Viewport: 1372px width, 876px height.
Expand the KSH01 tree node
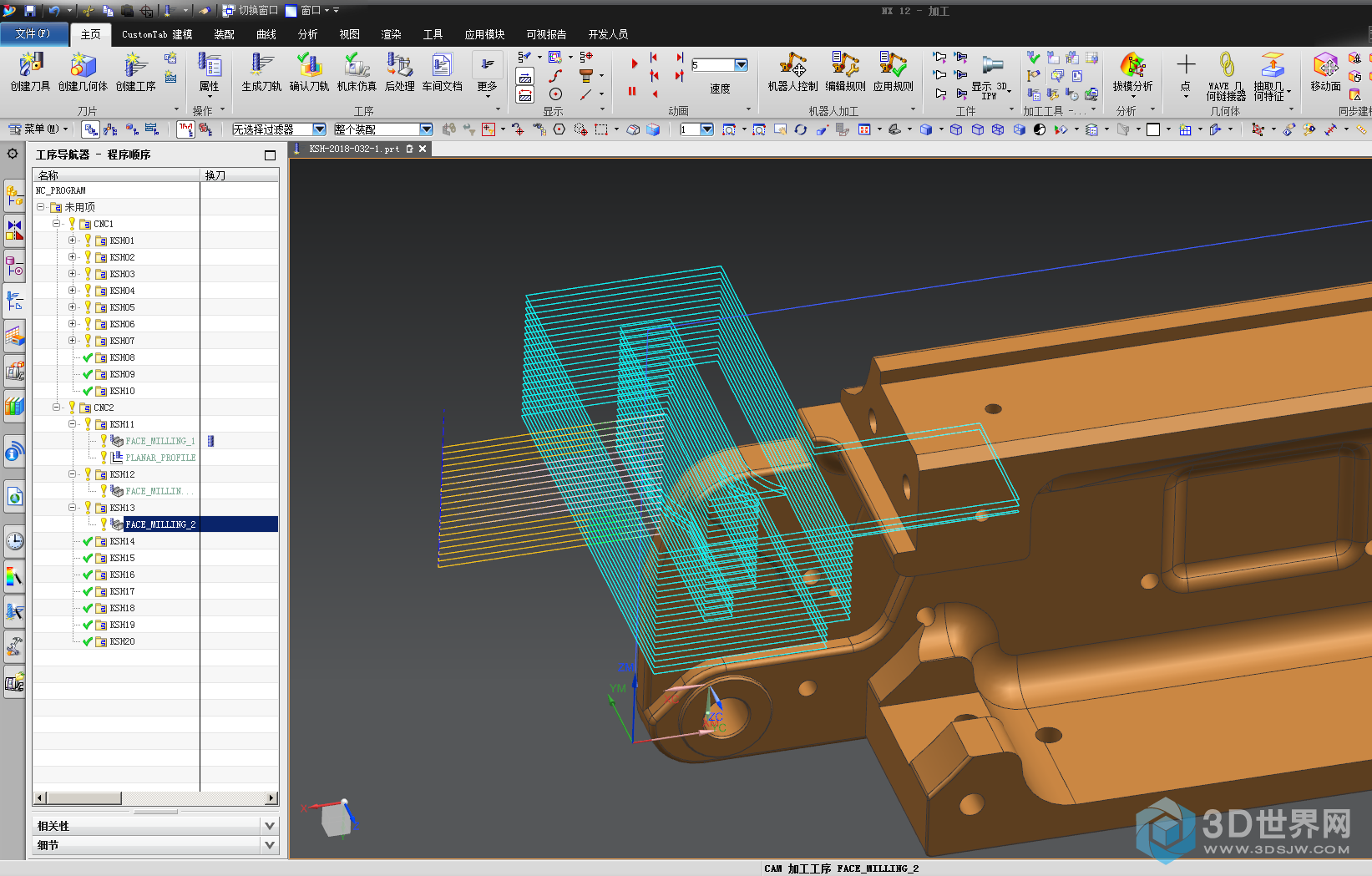72,241
